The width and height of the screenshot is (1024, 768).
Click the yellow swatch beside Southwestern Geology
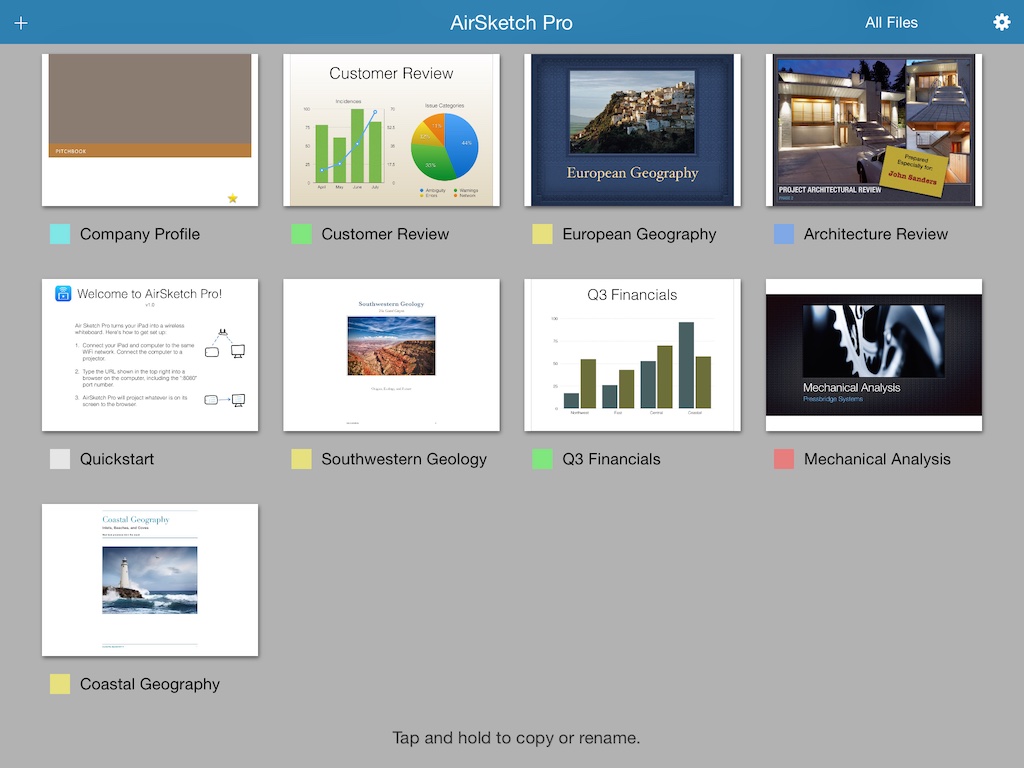coord(301,459)
